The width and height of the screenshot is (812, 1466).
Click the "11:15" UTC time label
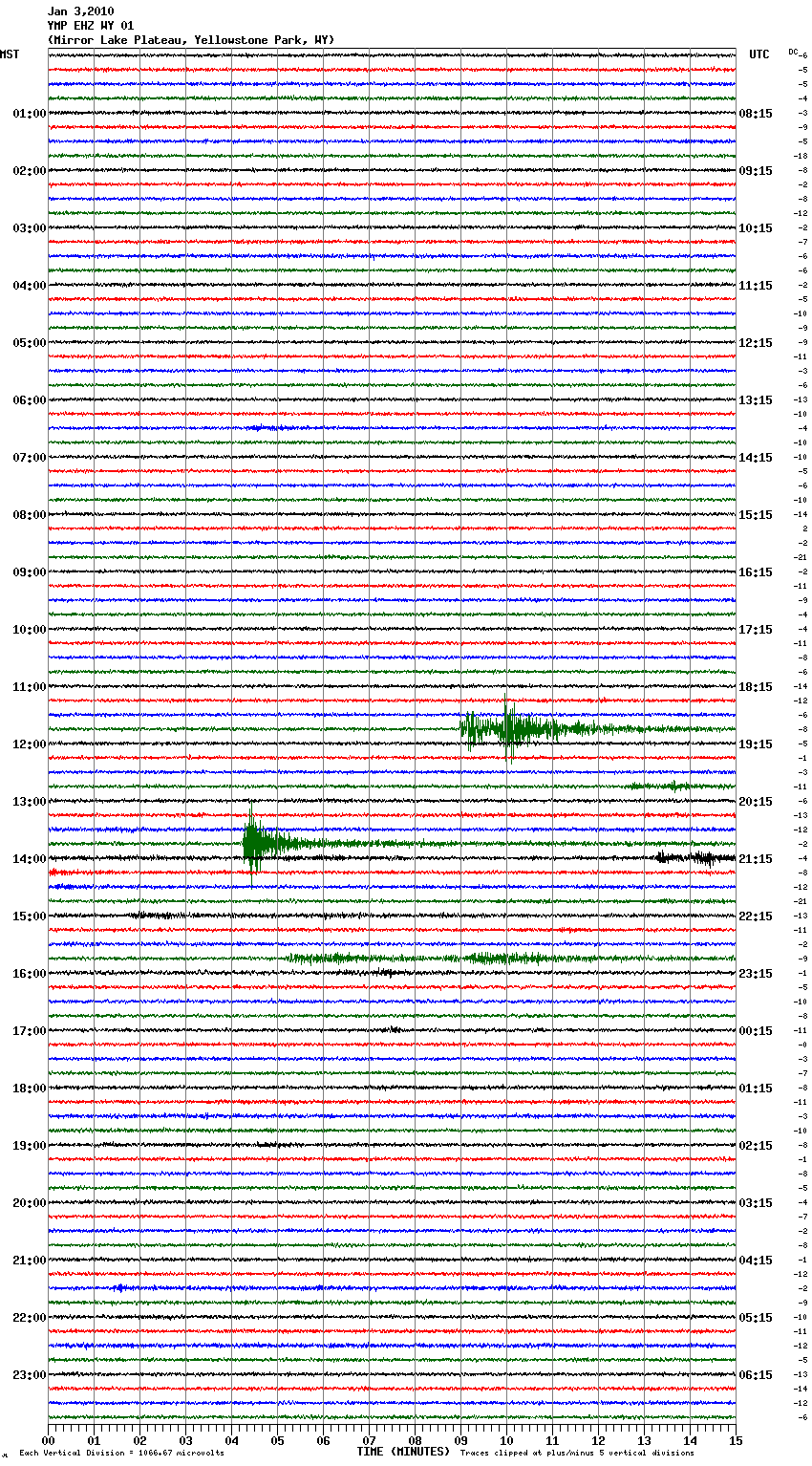tap(756, 286)
